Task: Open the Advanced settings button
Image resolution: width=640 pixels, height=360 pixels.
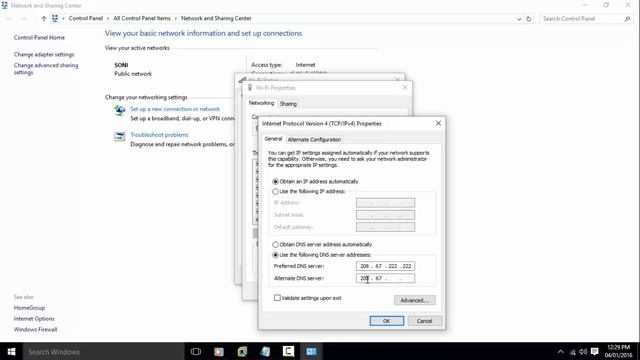Action: pyautogui.click(x=415, y=300)
